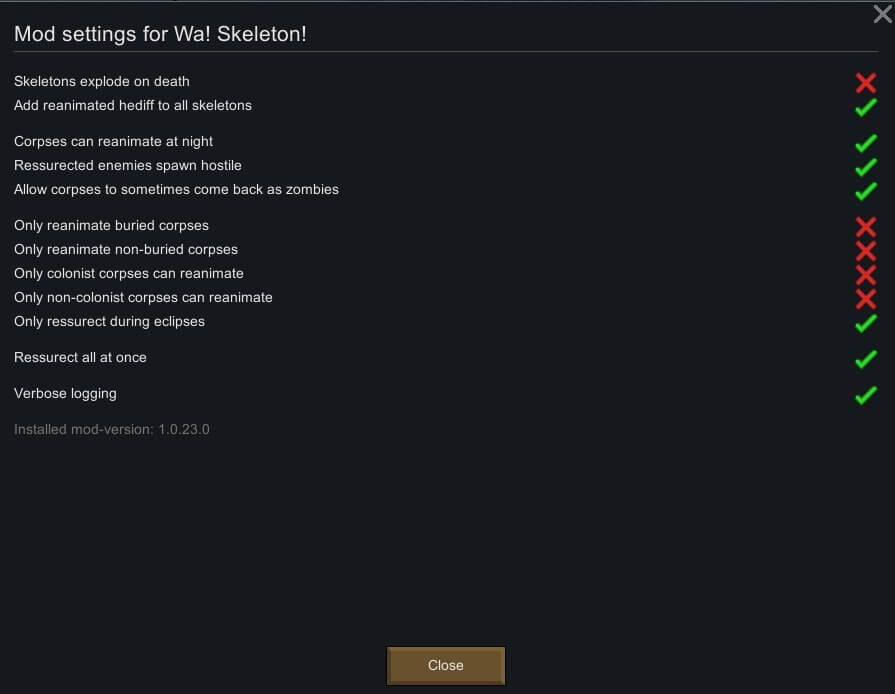Enable Skeletons explode on death checkbox
895x694 pixels.
pyautogui.click(x=865, y=82)
